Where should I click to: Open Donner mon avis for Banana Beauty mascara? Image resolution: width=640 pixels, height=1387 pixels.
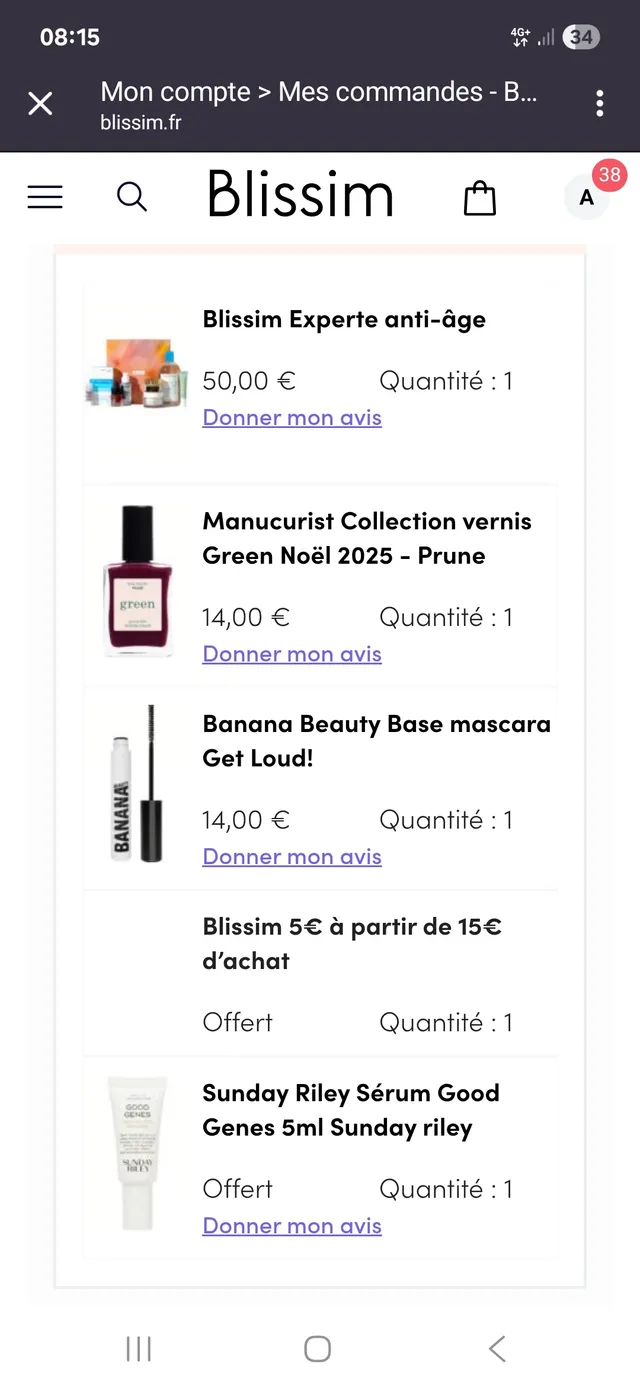[292, 856]
